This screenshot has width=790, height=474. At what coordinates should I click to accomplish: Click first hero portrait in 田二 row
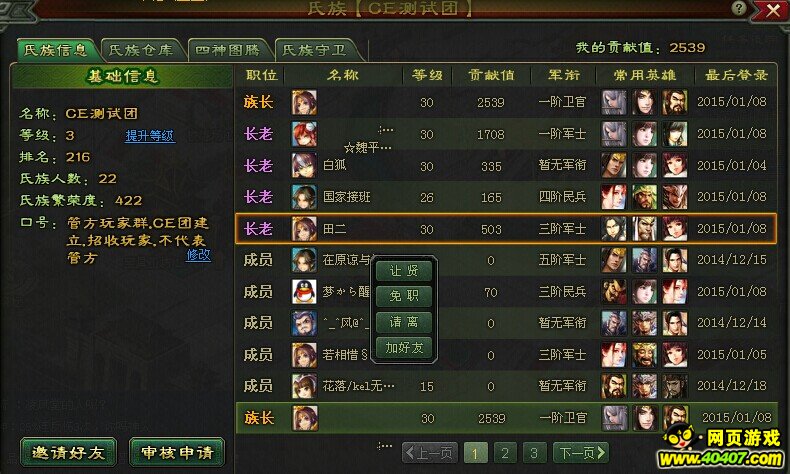tap(614, 229)
